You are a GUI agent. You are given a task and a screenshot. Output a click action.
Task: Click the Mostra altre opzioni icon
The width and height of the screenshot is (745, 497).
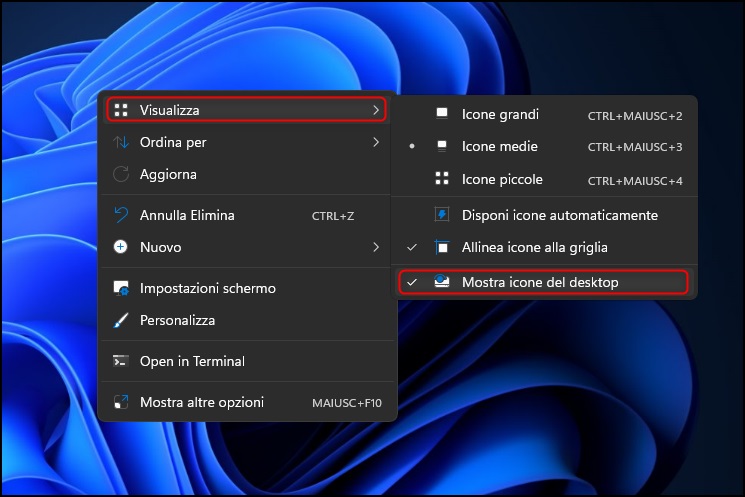pos(121,402)
